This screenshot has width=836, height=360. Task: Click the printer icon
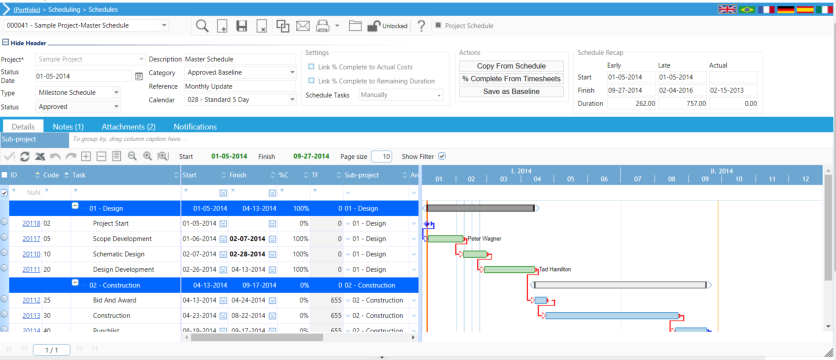322,26
